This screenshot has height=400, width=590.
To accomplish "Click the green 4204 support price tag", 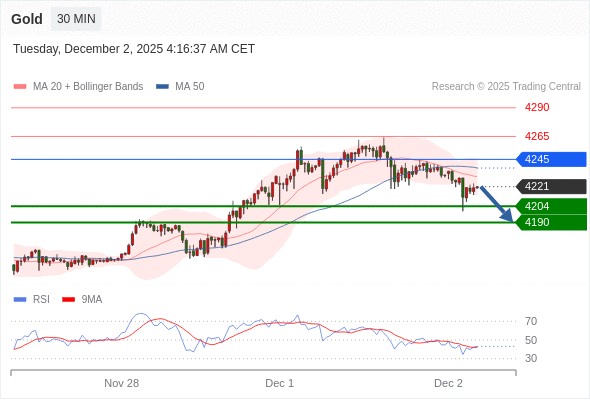I will [551, 206].
